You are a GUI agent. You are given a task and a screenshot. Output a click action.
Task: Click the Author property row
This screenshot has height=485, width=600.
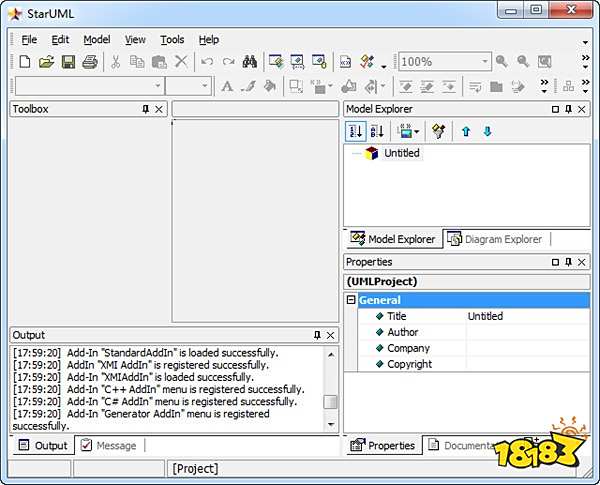coord(474,332)
